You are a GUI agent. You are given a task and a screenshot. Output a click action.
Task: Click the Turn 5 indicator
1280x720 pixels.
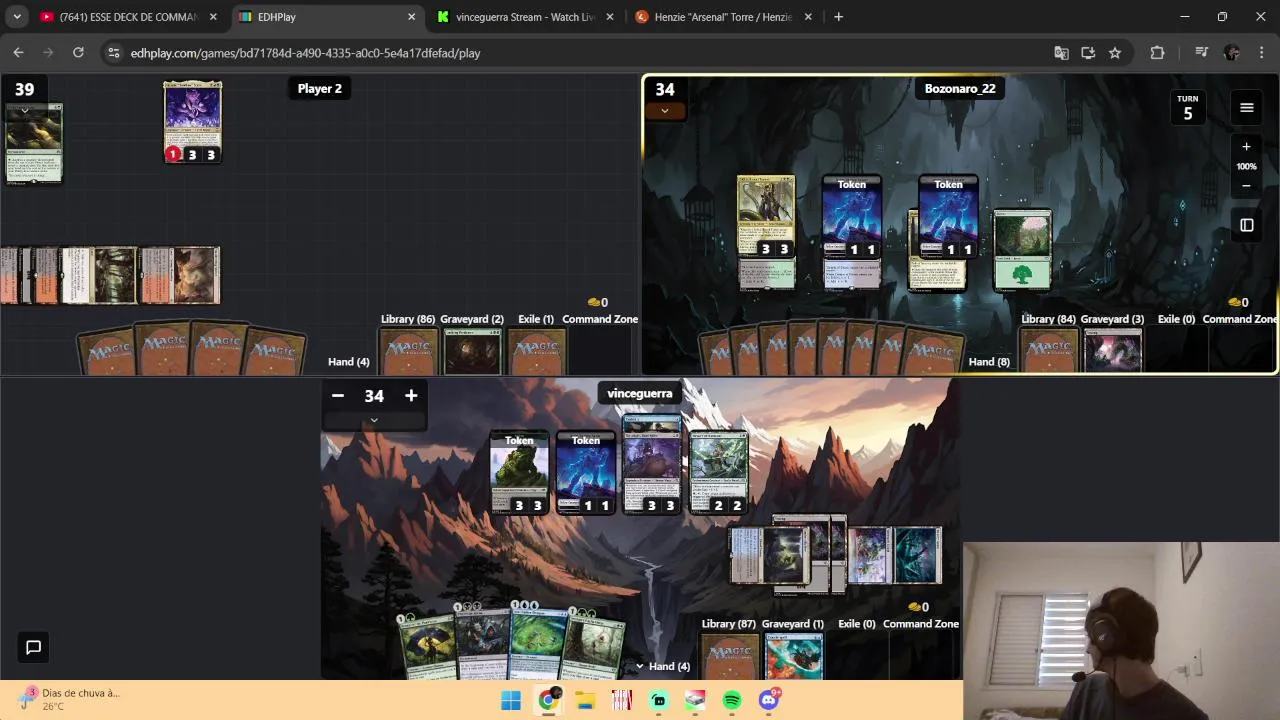(x=1187, y=108)
